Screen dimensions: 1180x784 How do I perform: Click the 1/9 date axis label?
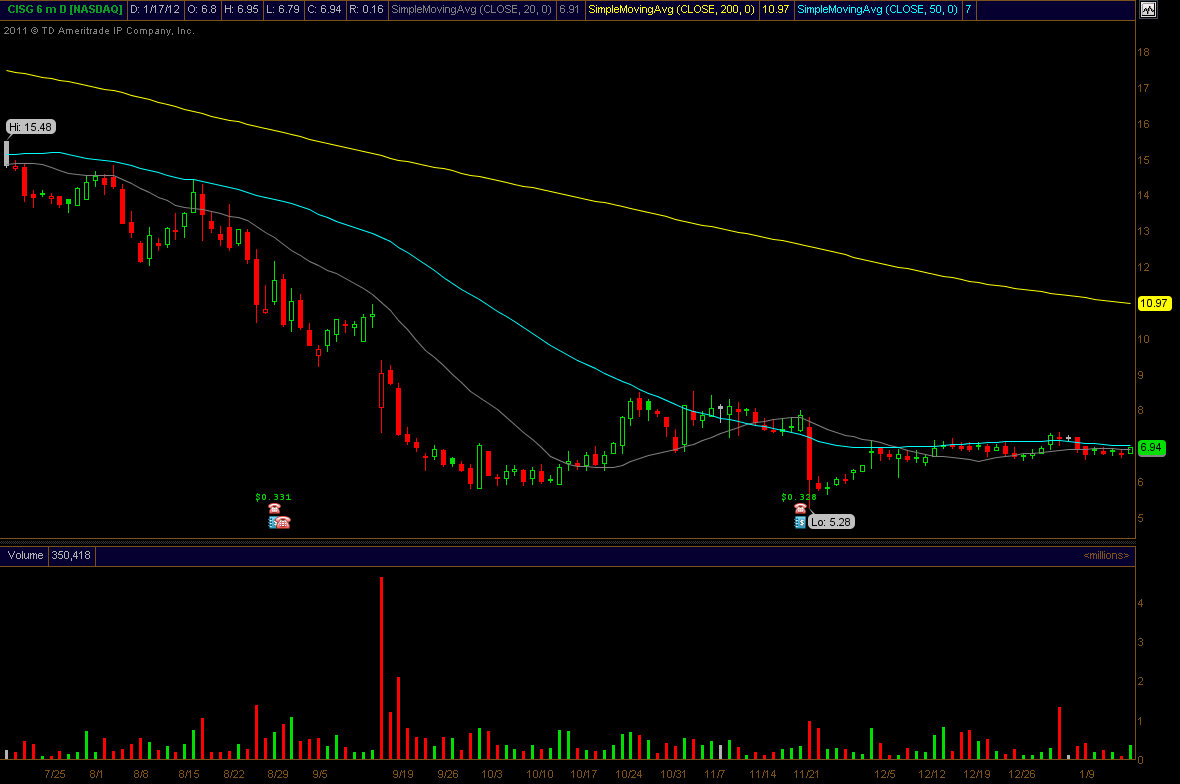point(1087,774)
